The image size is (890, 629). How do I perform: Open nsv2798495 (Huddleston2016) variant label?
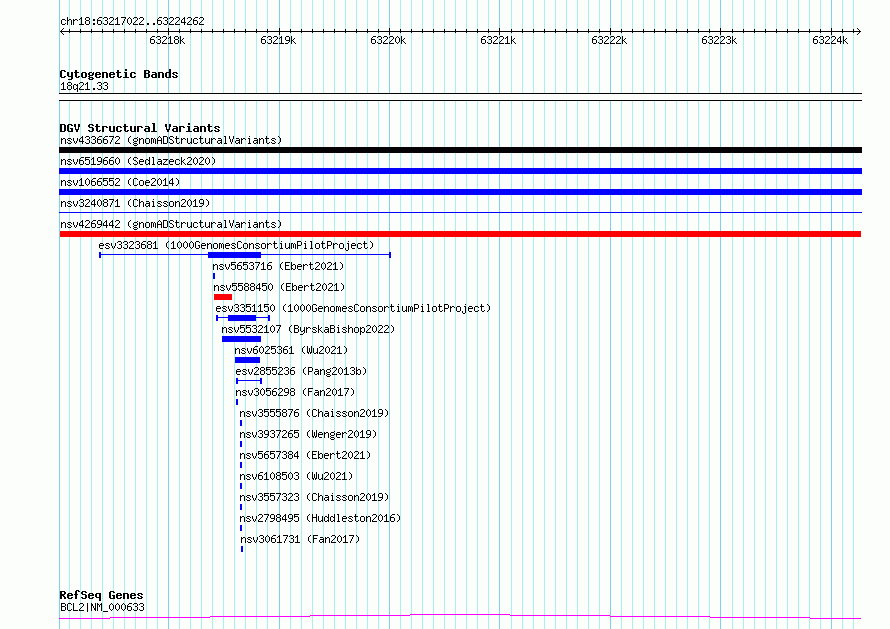click(x=320, y=518)
